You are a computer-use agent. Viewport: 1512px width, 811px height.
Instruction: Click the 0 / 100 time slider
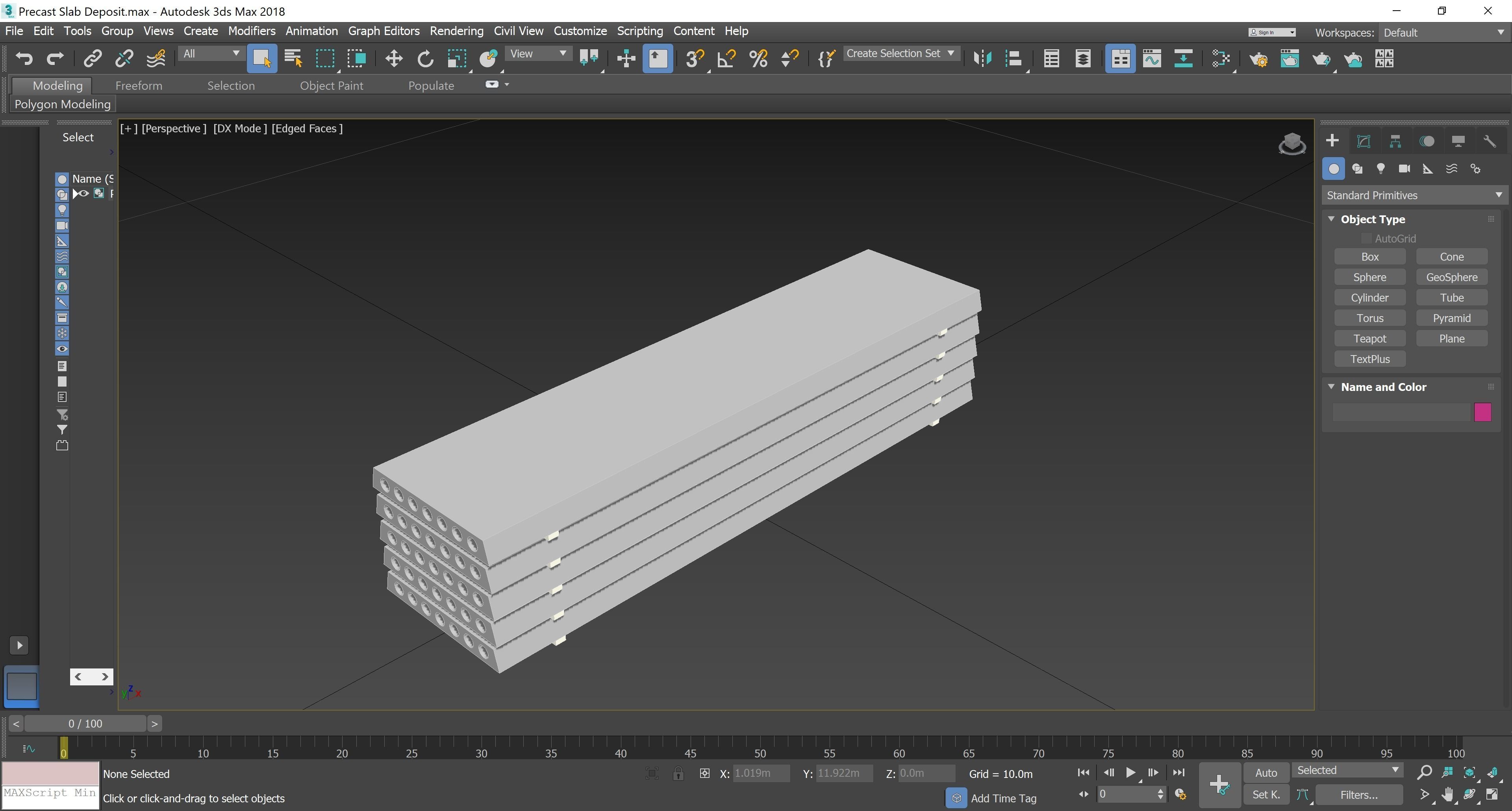click(x=85, y=724)
